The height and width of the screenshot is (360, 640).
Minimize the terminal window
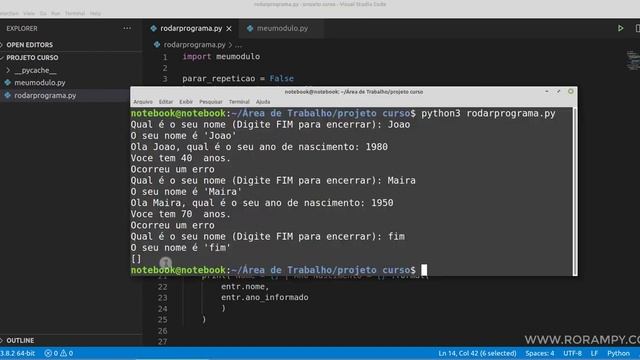[x=547, y=91]
